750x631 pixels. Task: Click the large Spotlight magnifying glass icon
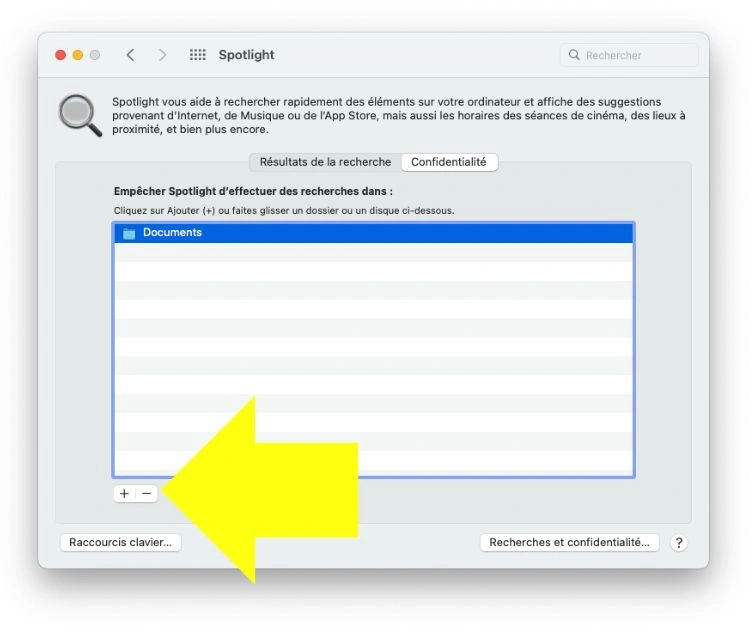coord(80,115)
